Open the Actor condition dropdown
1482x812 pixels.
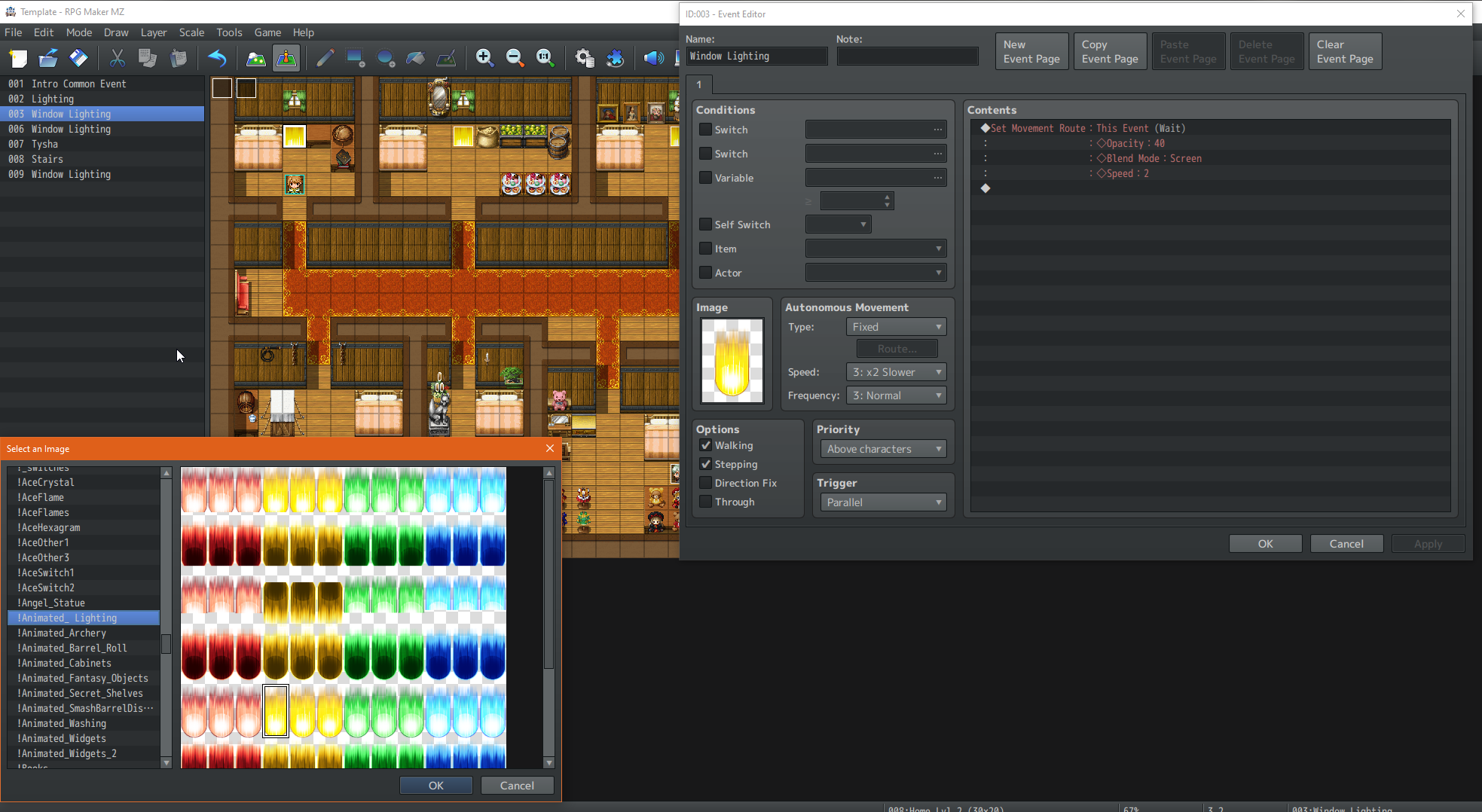875,273
